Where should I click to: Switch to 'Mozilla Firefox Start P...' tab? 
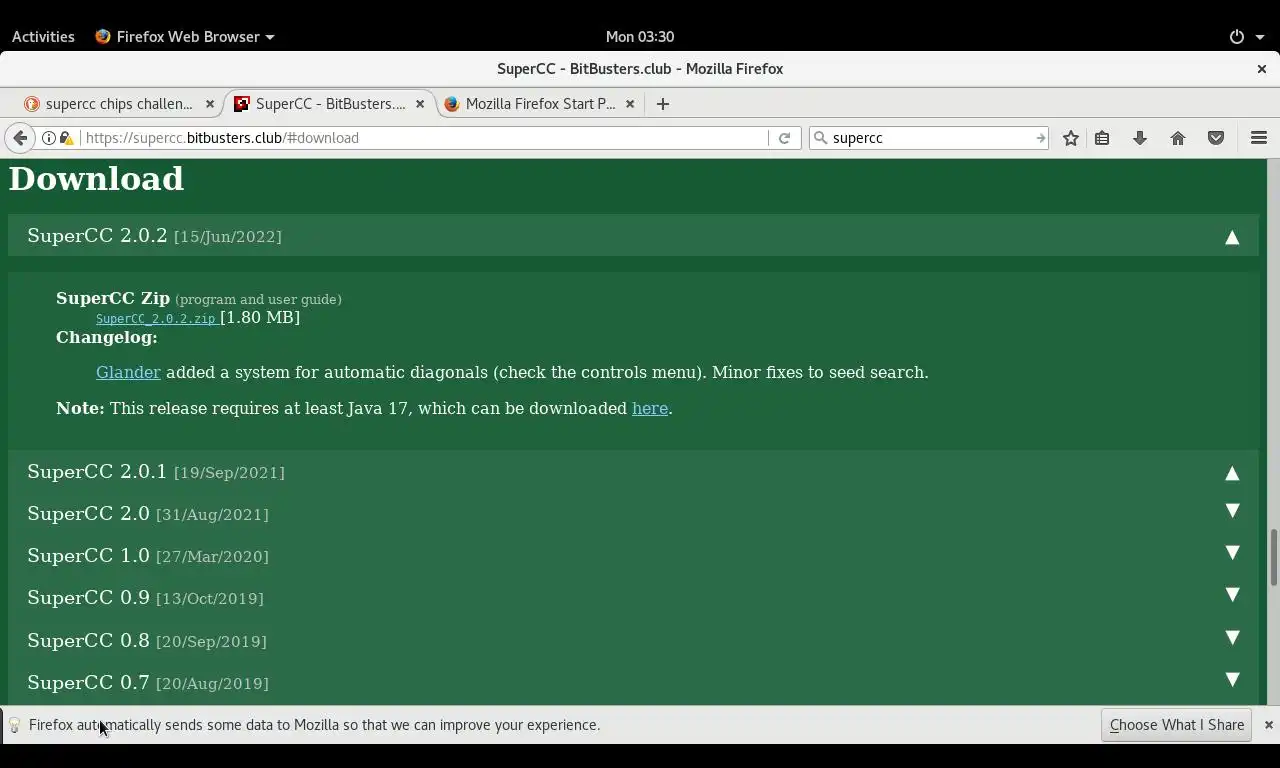(540, 104)
